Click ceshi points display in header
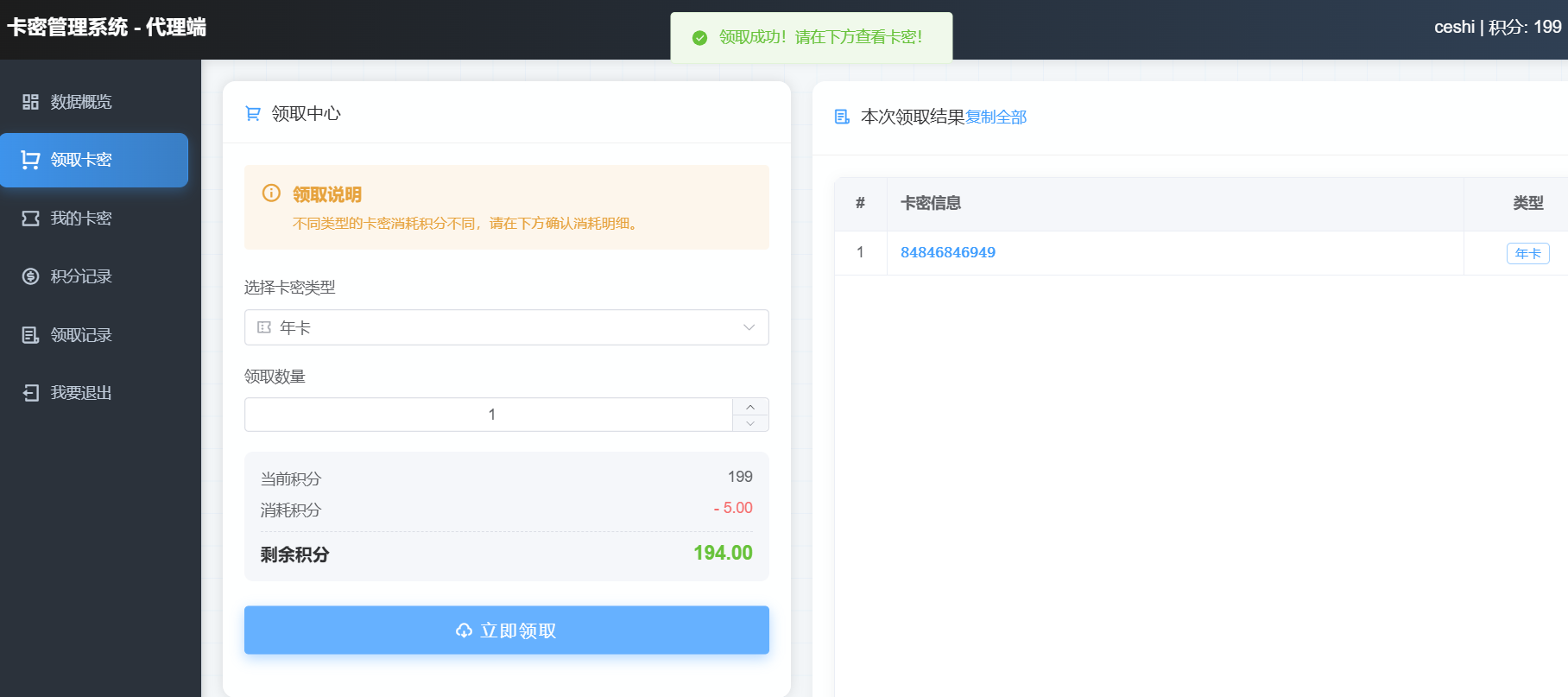Image resolution: width=1568 pixels, height=697 pixels. click(1497, 28)
